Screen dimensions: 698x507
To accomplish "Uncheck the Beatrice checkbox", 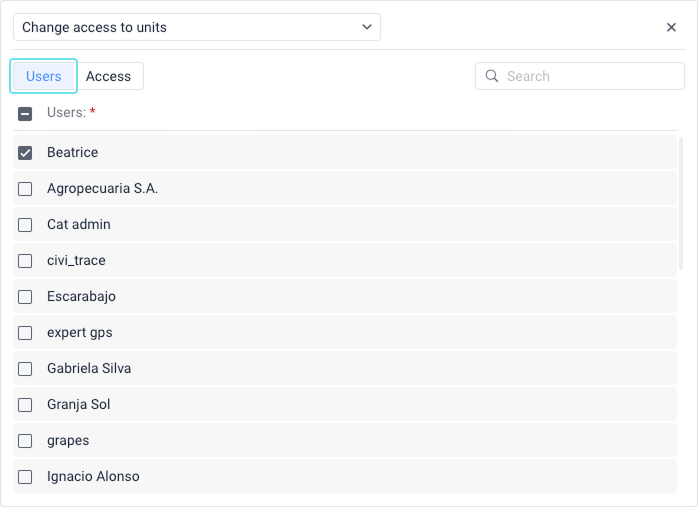I will coord(25,153).
